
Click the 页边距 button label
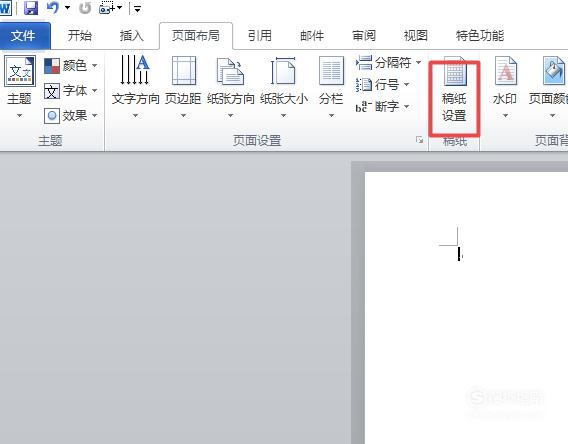coord(183,99)
